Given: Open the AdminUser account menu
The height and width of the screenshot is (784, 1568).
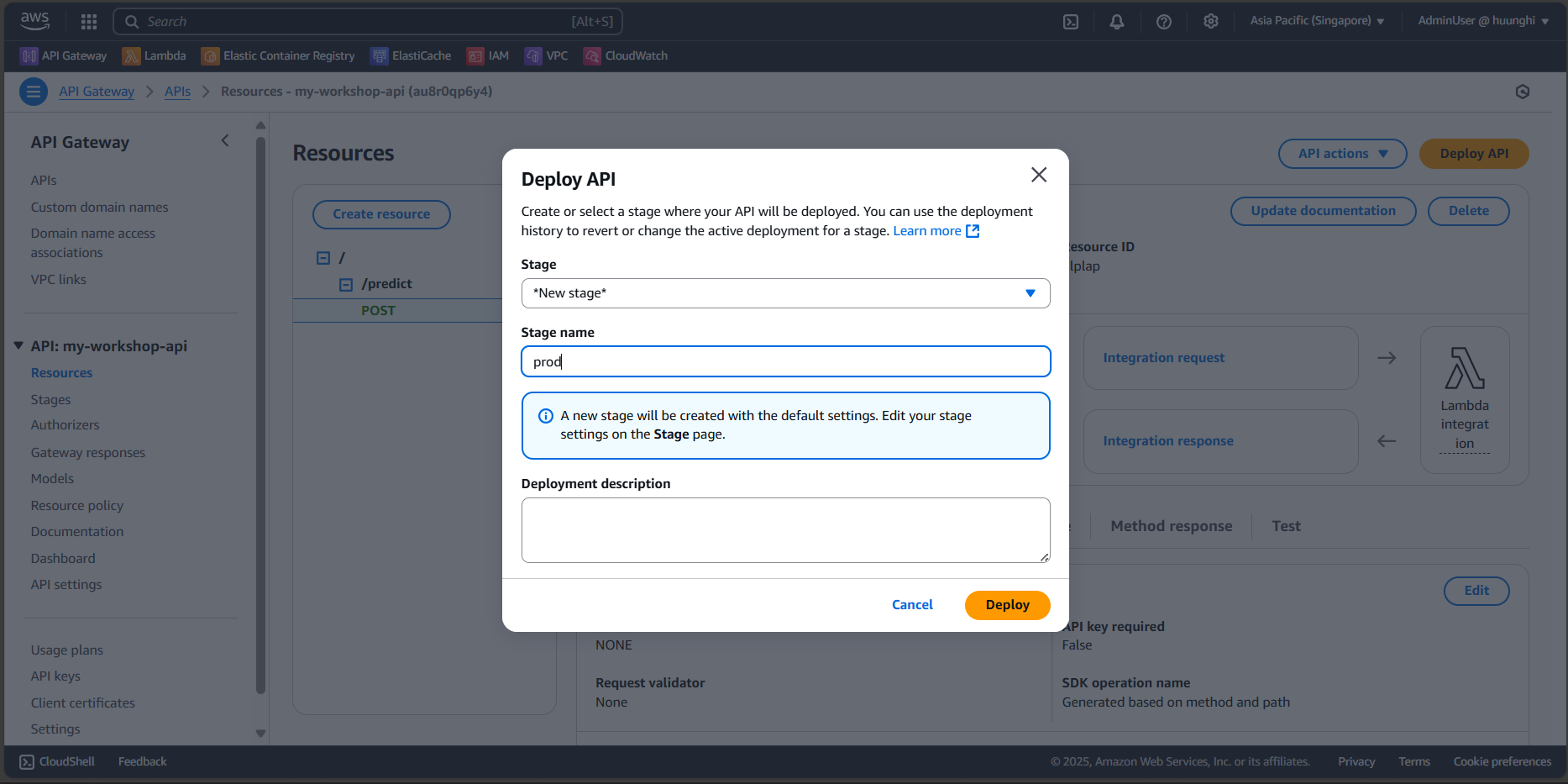Looking at the screenshot, I should pos(1483,21).
